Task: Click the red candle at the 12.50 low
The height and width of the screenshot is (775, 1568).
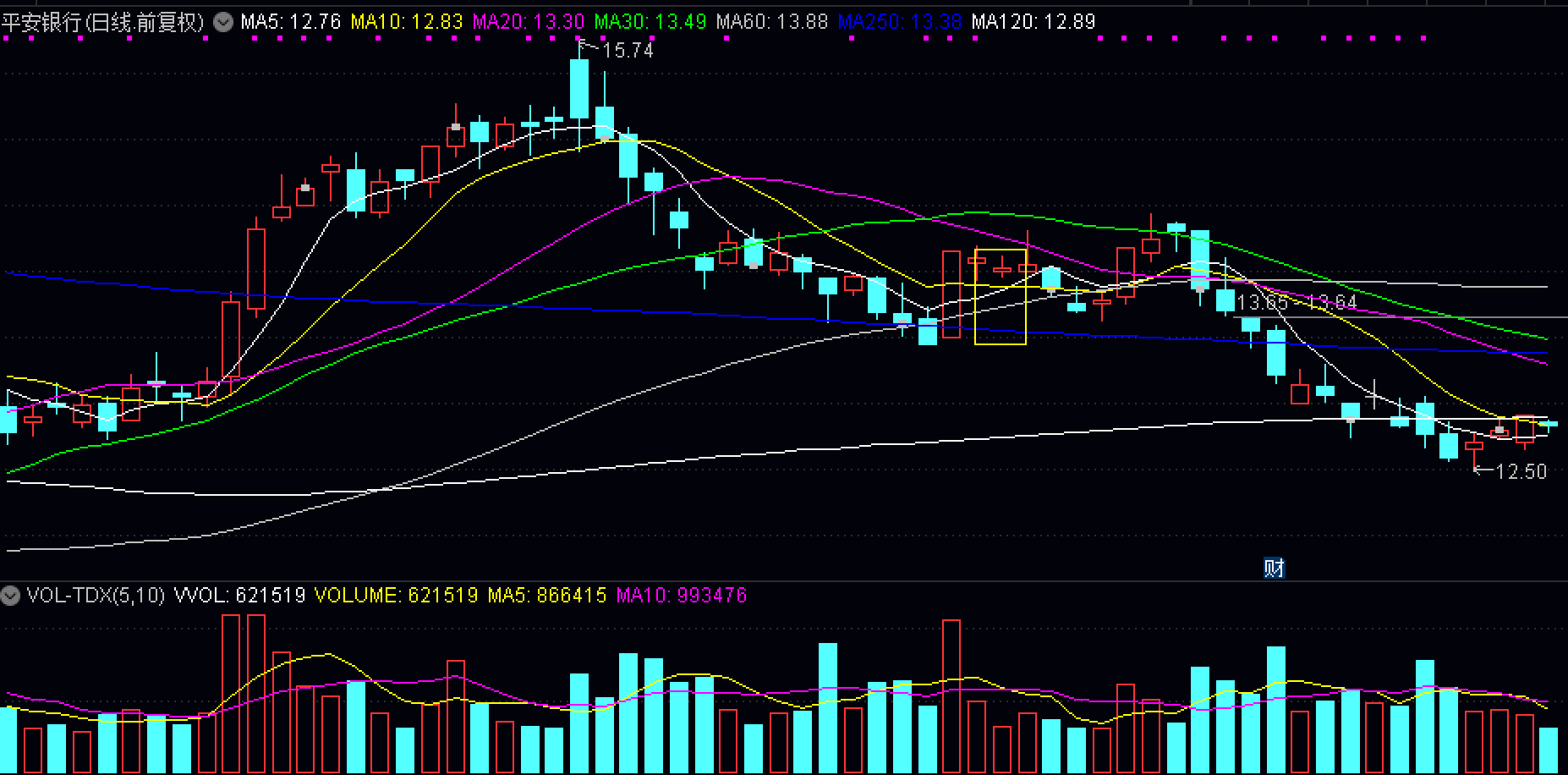Action: coord(1474,446)
